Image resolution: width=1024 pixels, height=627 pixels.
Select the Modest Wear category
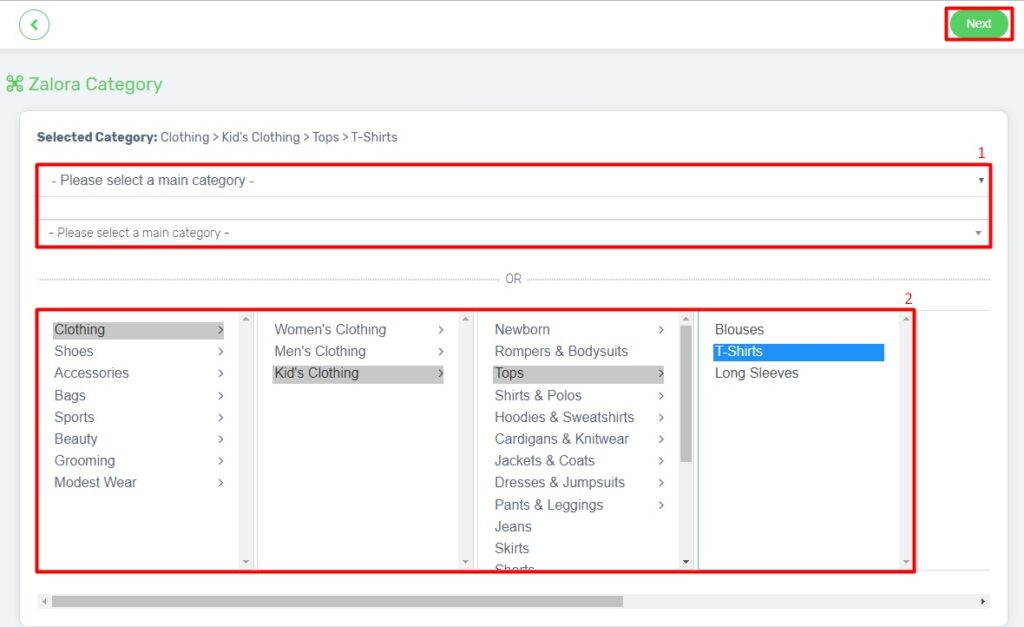pos(138,483)
